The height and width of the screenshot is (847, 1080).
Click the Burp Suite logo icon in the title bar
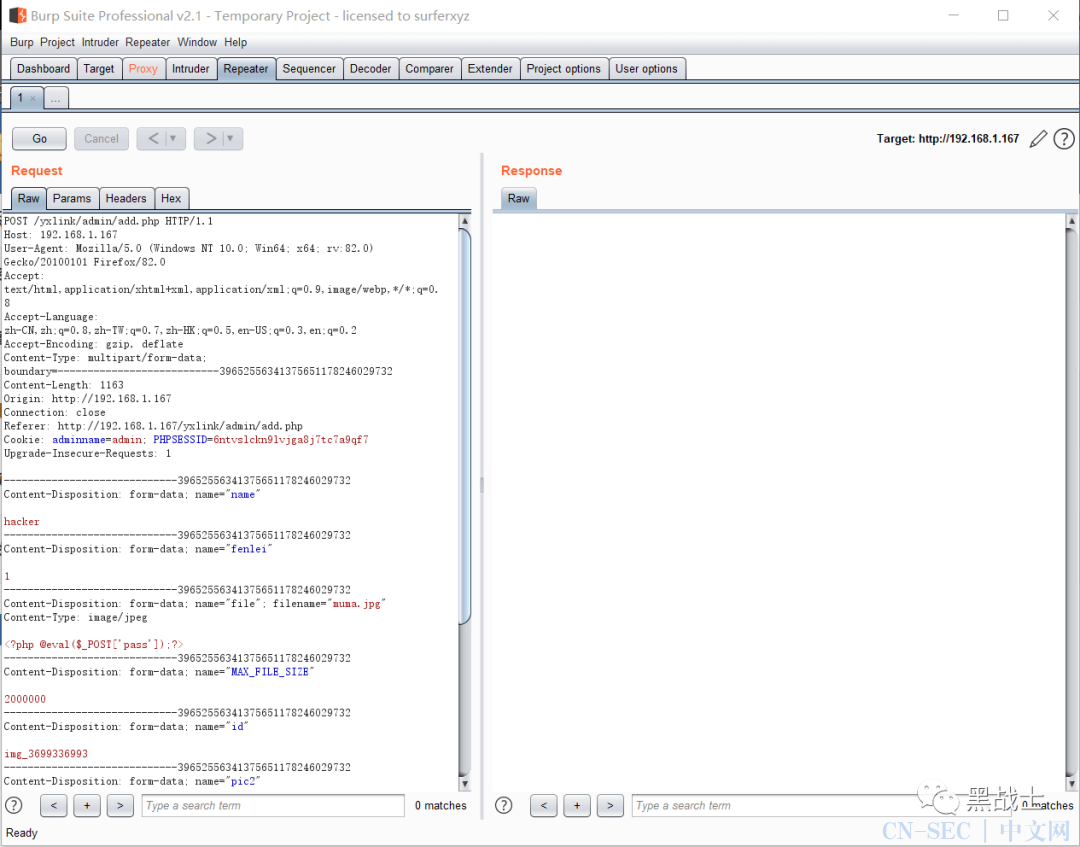click(x=17, y=15)
